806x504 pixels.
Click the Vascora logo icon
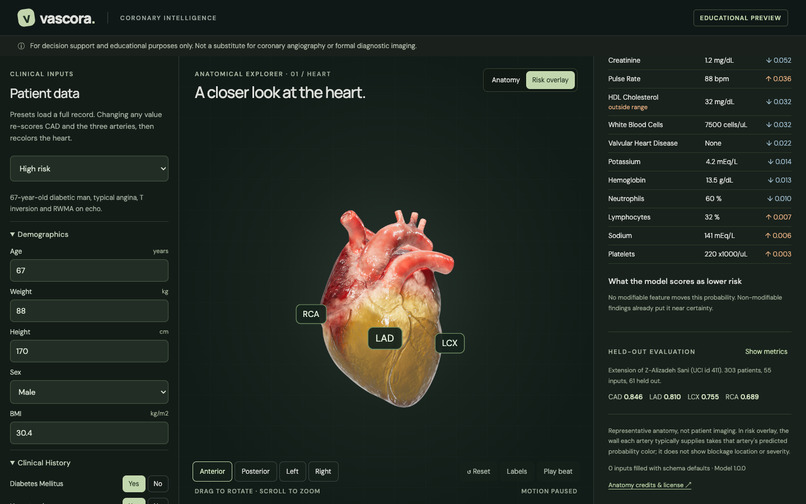pyautogui.click(x=26, y=17)
